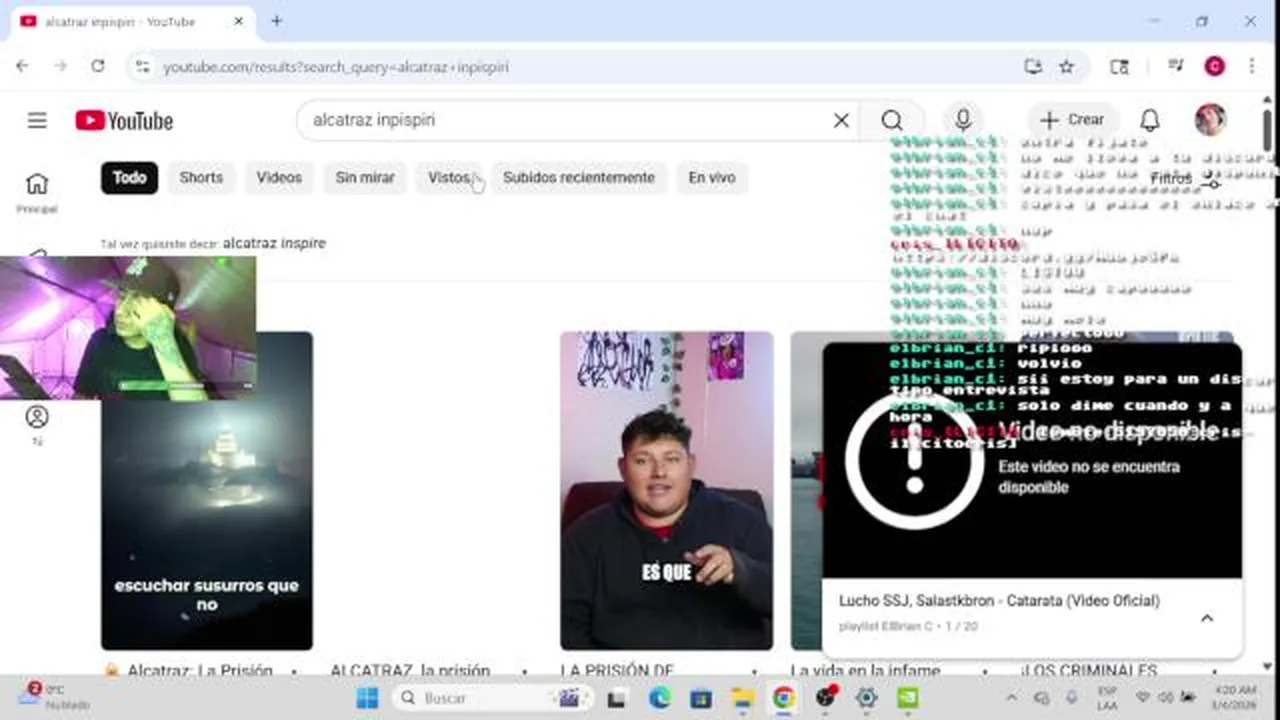Open the Filtros search filters
The width and height of the screenshot is (1280, 720).
click(1186, 179)
